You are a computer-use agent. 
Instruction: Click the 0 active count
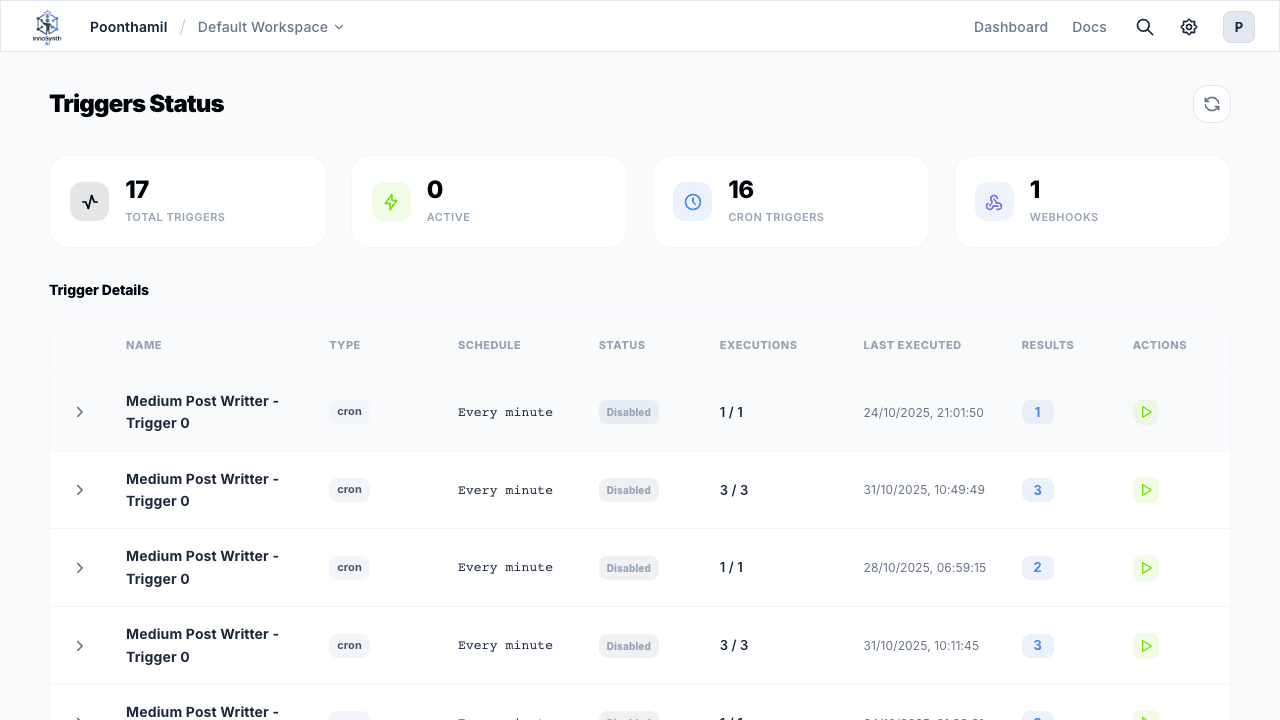[x=435, y=190]
